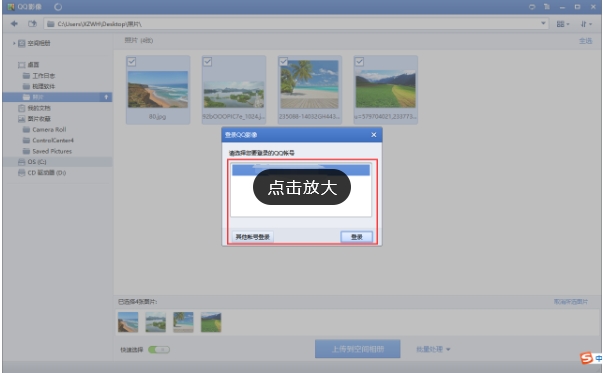Open the 92bOOOPIC7e_1024 lake thumbnail
603x373 pixels.
(233, 94)
